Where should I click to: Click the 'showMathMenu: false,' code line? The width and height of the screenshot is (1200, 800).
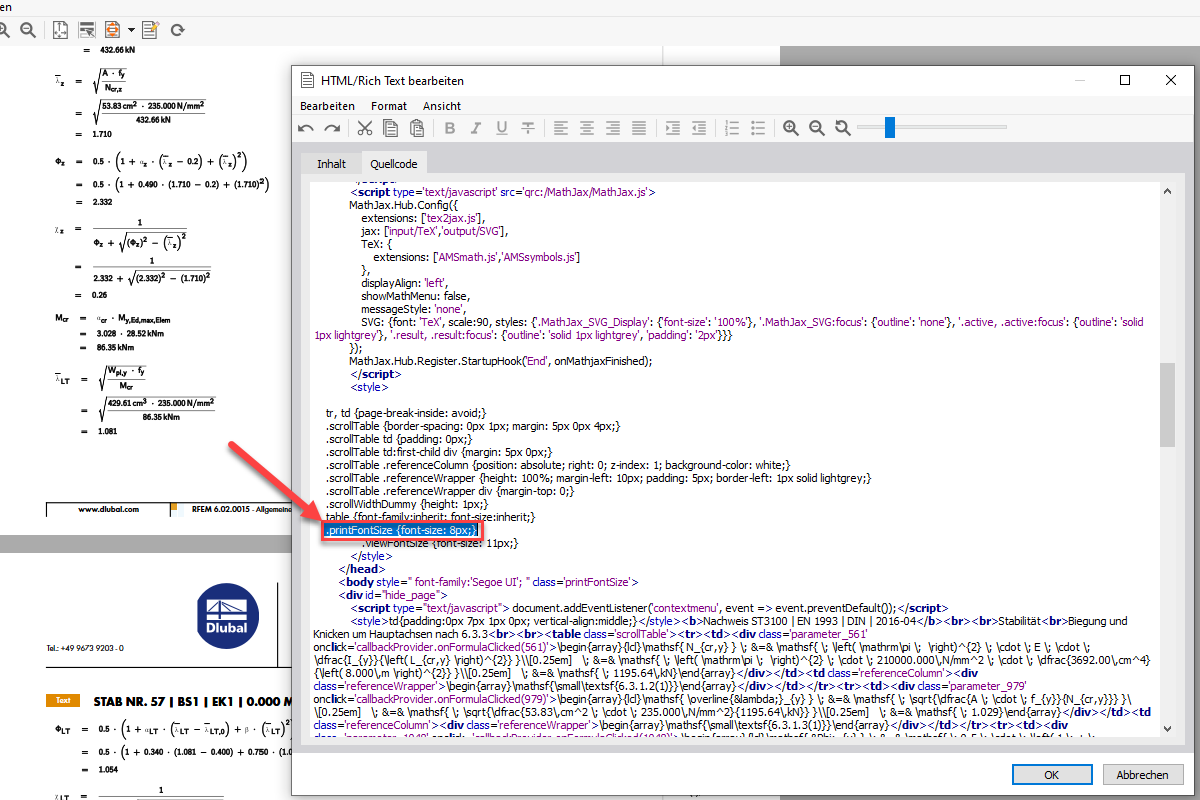click(x=415, y=296)
